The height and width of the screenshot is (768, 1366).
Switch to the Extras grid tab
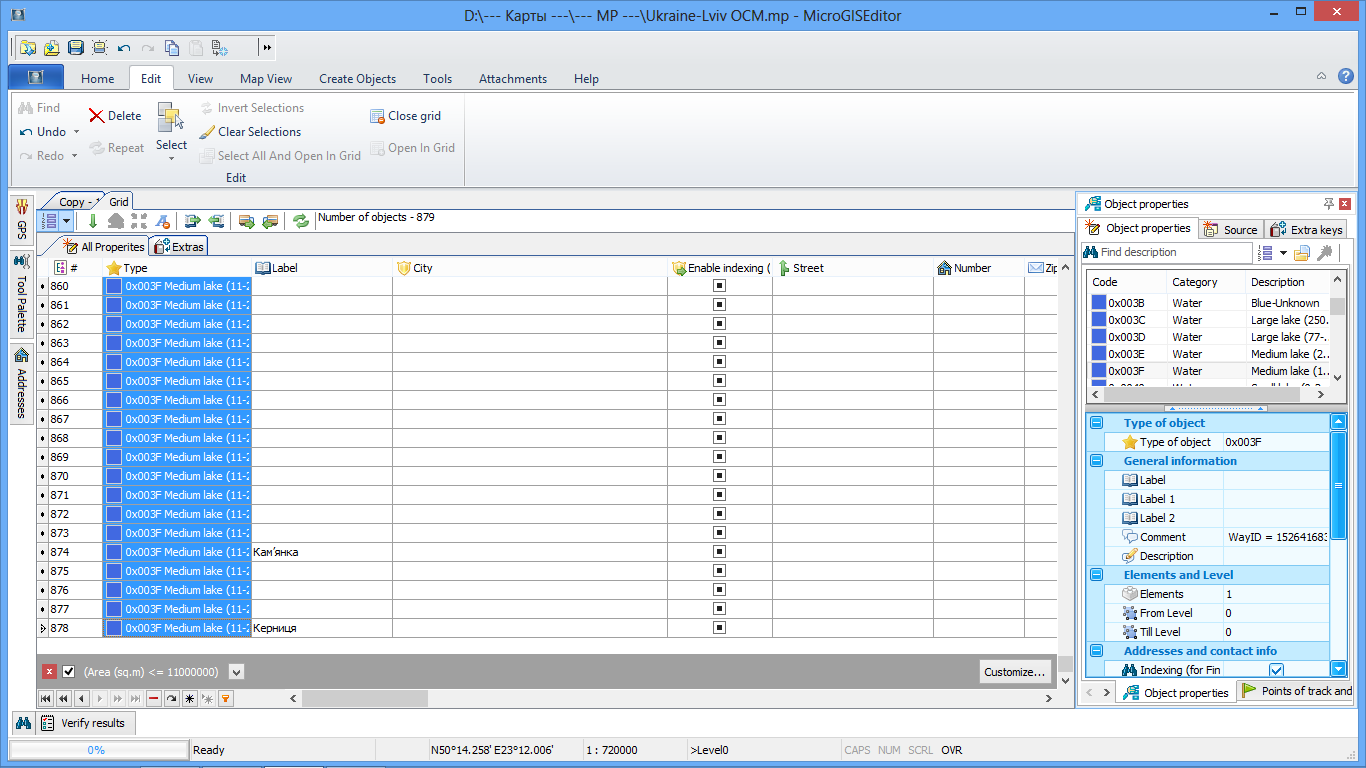(179, 247)
